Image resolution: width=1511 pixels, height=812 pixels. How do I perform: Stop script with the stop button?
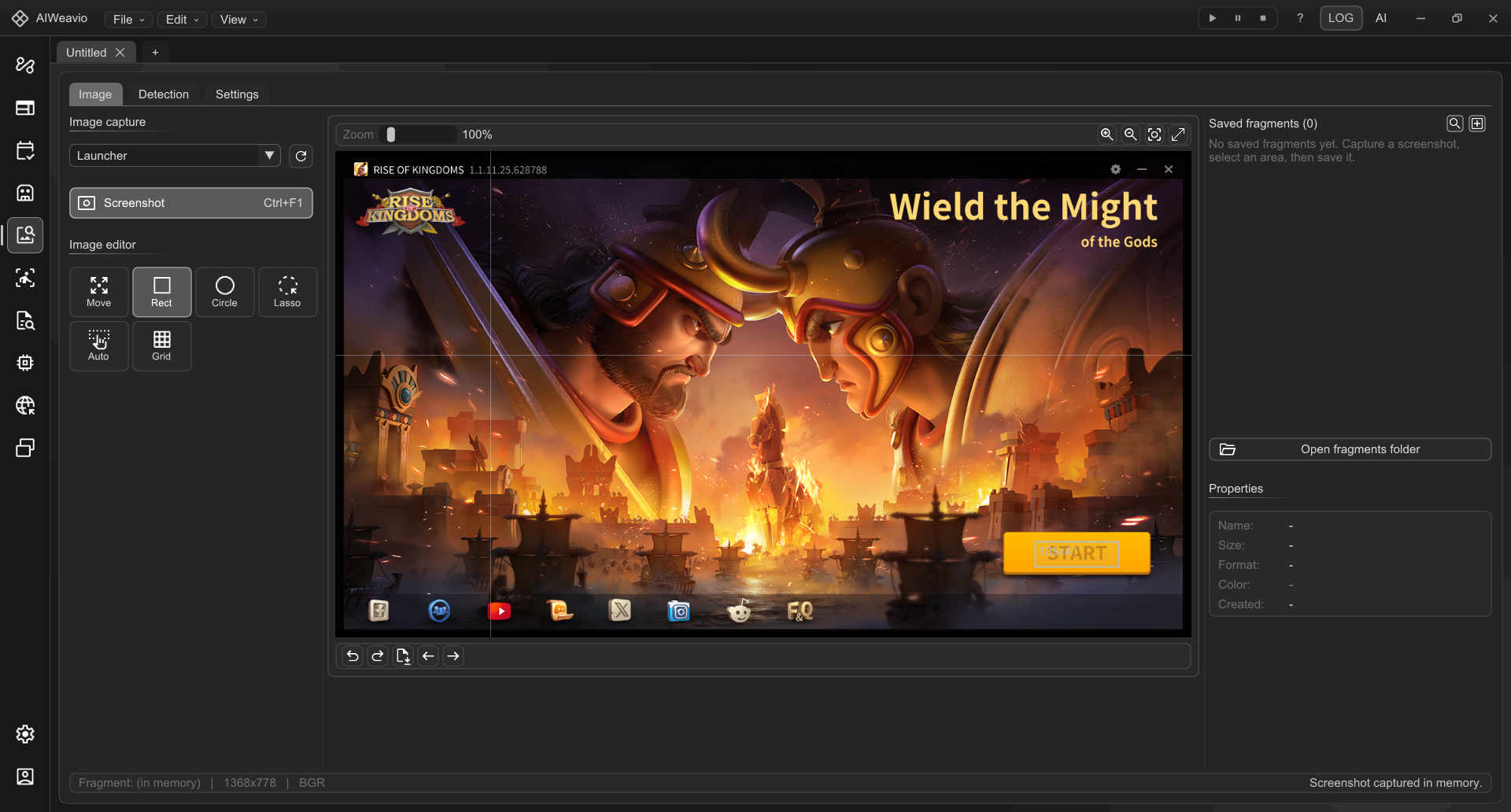coord(1263,18)
